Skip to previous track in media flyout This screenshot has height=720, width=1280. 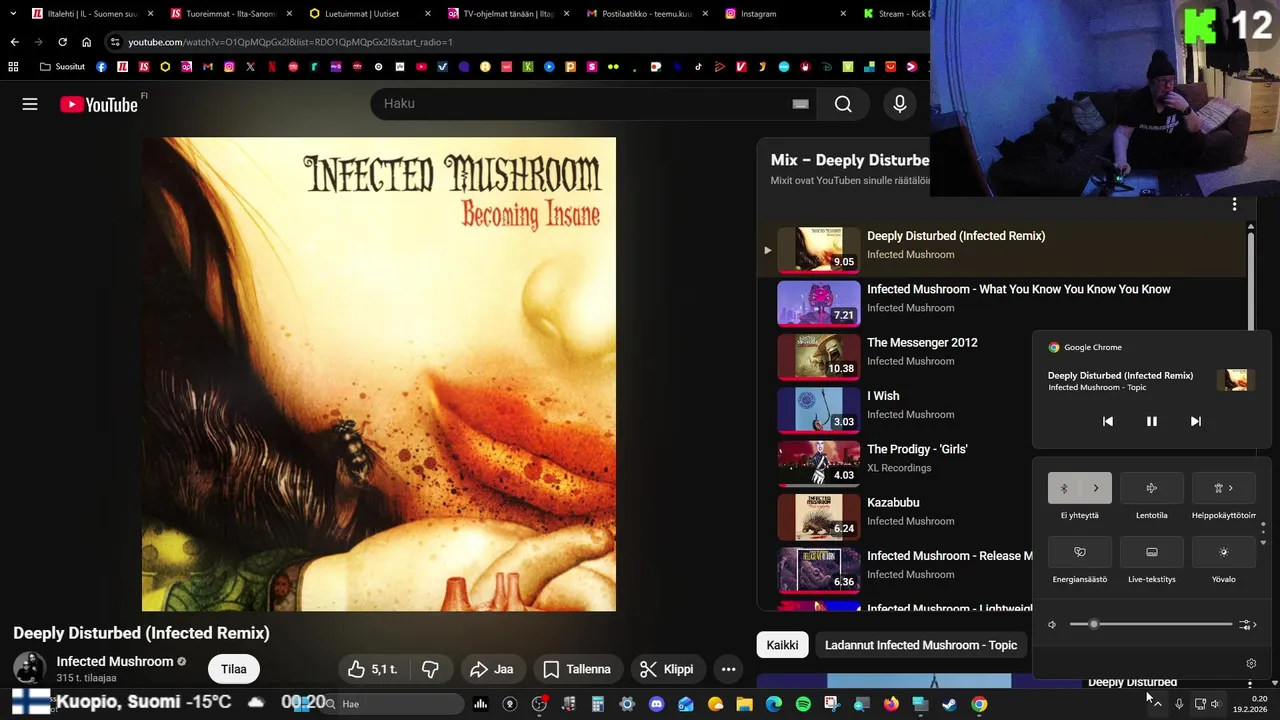click(x=1108, y=421)
